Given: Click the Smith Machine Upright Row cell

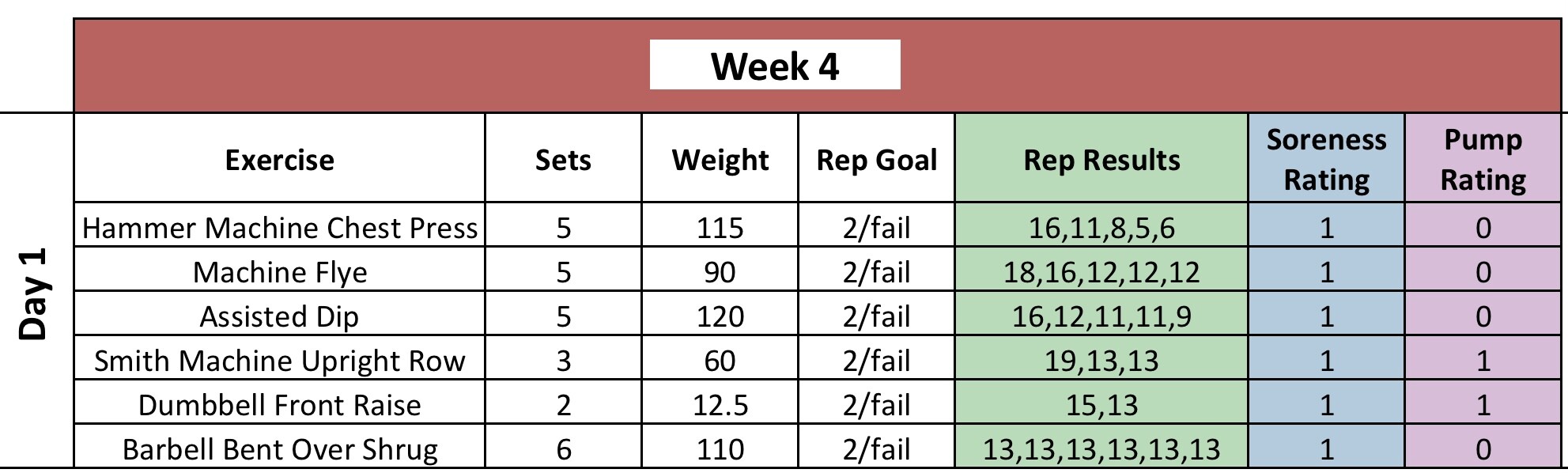Looking at the screenshot, I should point(279,361).
